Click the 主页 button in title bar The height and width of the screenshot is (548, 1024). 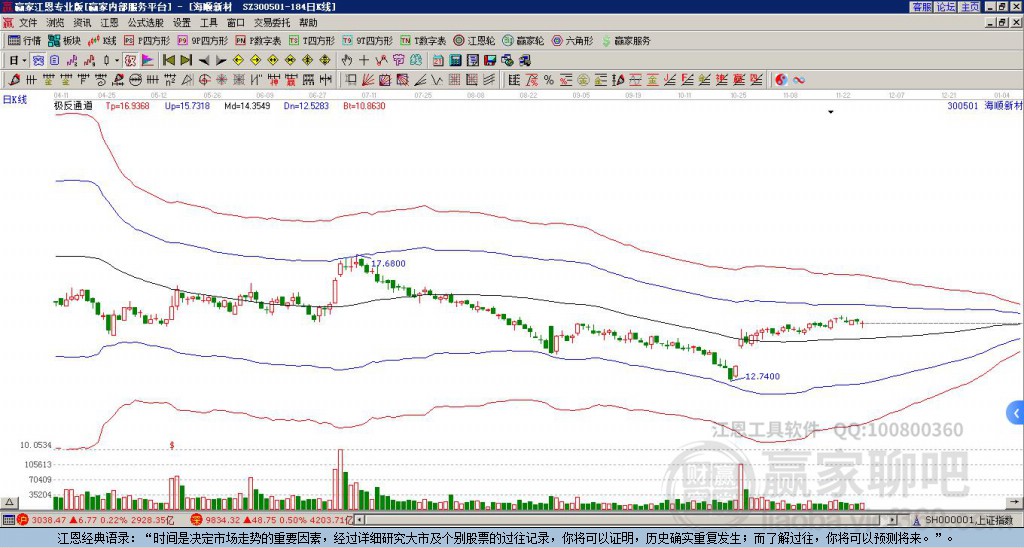(969, 7)
